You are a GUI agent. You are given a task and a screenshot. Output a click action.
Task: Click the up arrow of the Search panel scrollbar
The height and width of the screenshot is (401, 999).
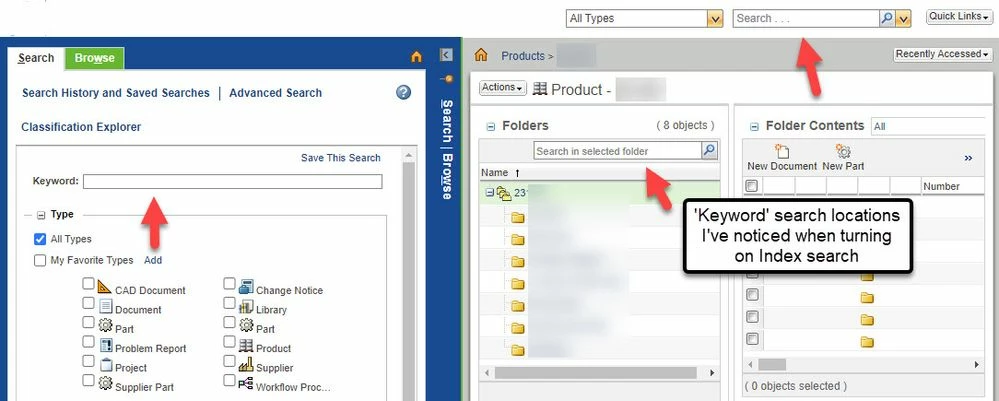(x=409, y=155)
